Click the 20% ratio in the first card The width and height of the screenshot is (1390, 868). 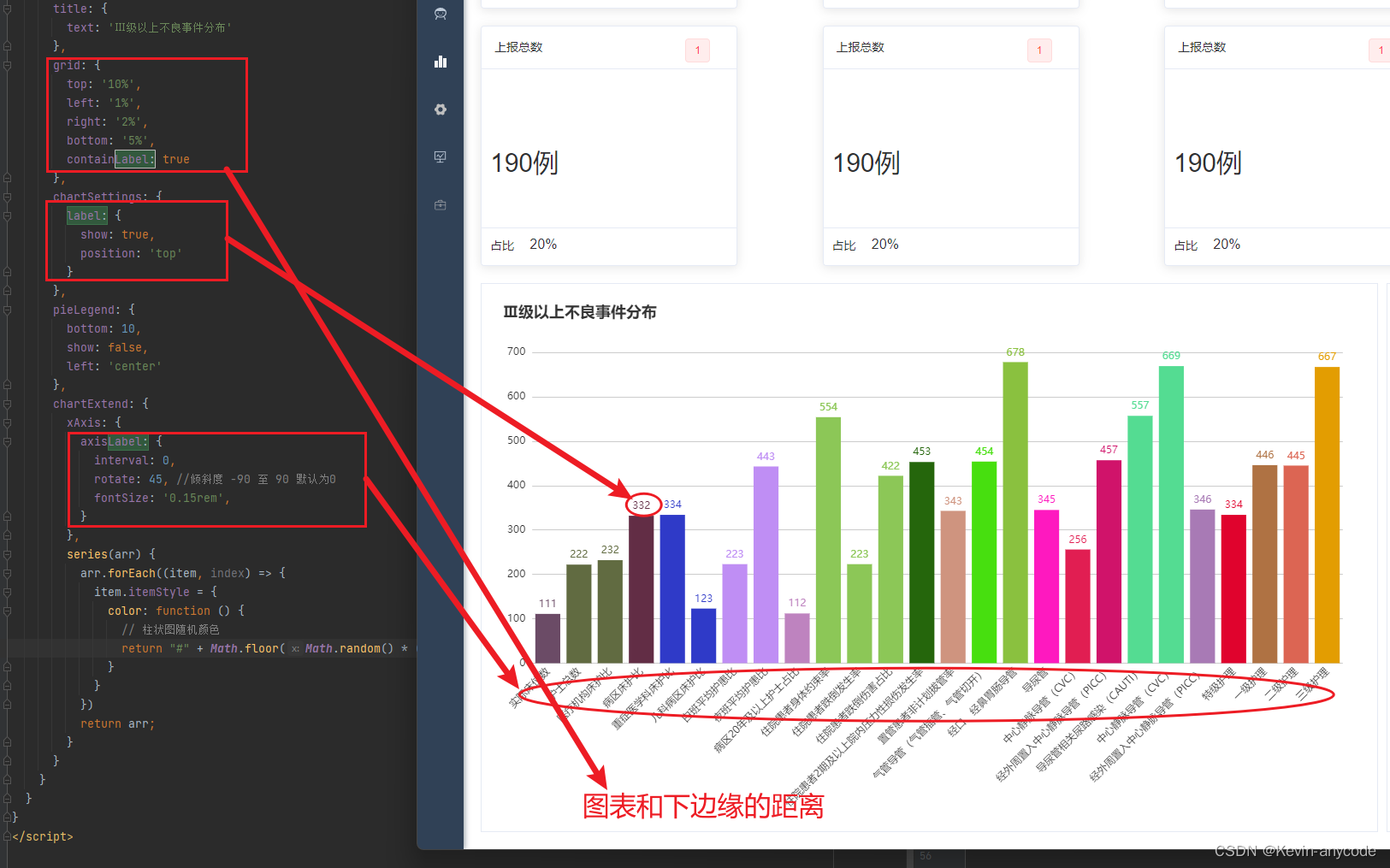pyautogui.click(x=543, y=245)
